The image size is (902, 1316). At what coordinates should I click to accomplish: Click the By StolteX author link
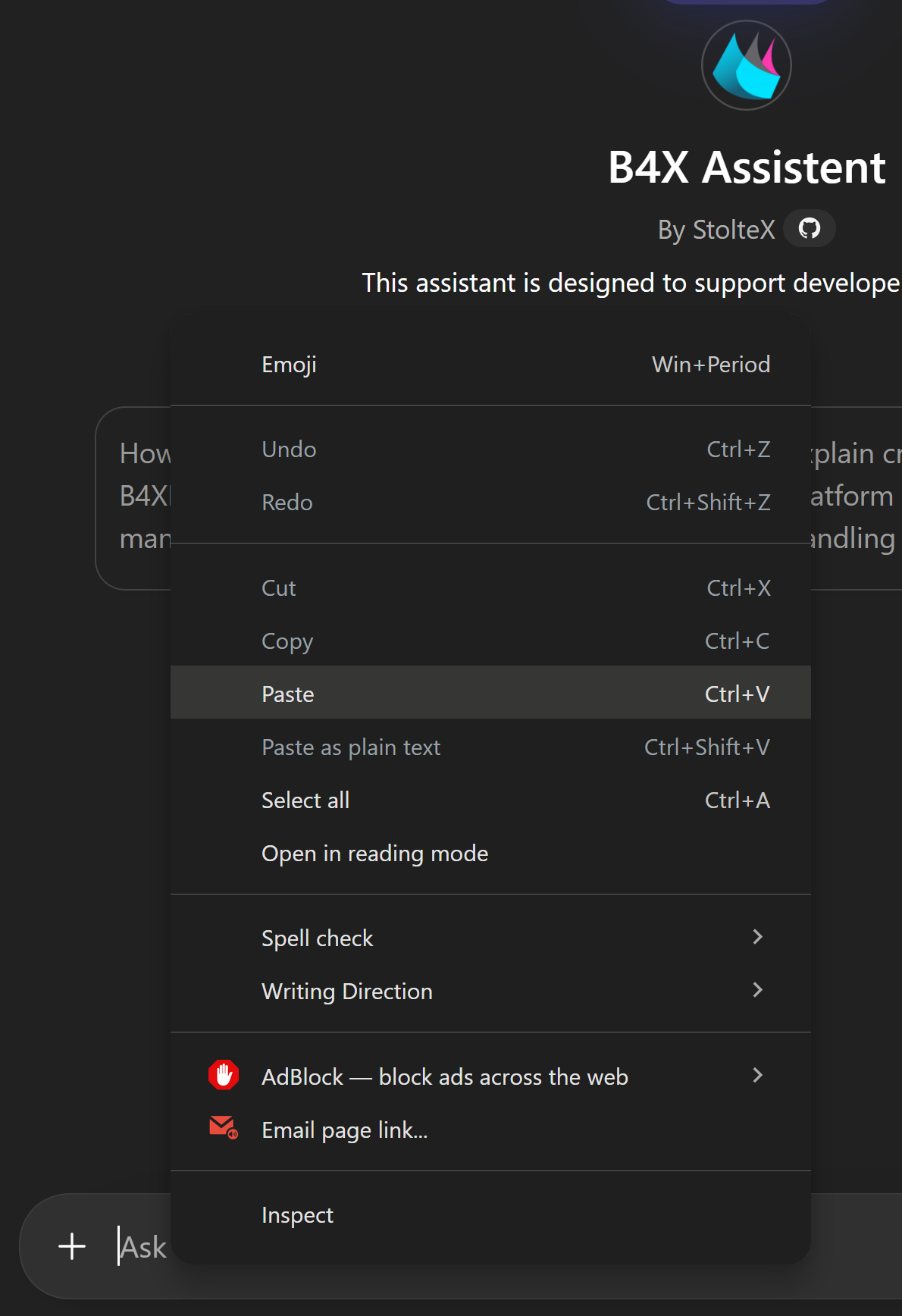(716, 229)
